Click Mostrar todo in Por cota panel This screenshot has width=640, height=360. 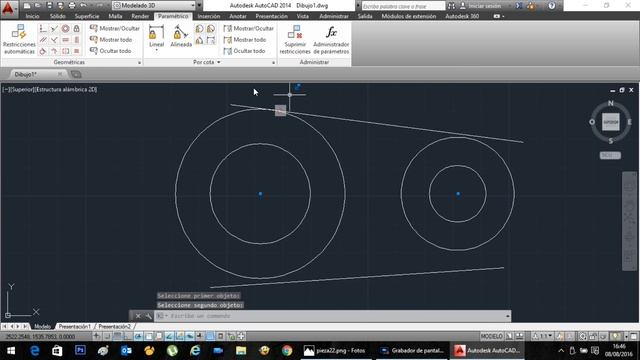click(245, 40)
